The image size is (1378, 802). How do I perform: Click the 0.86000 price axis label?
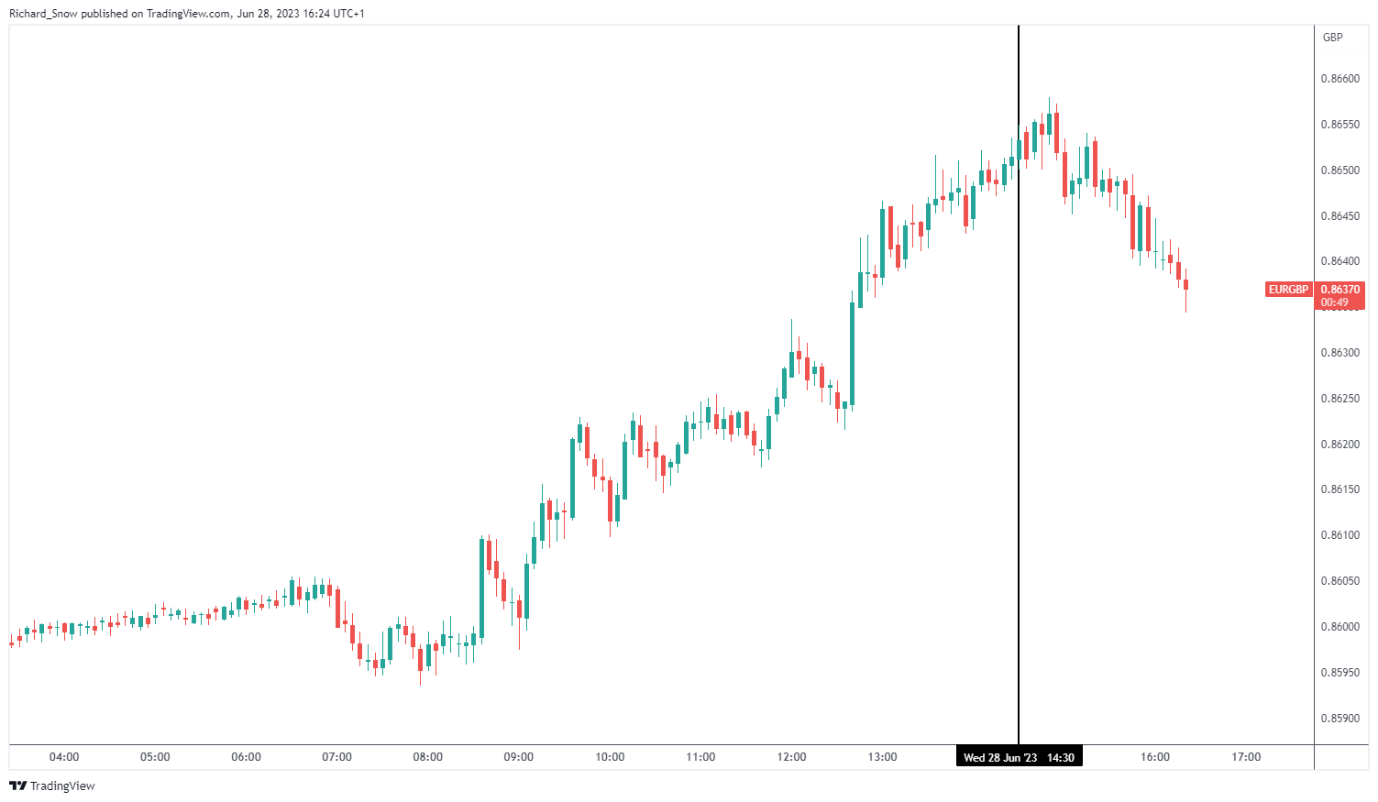coord(1339,627)
